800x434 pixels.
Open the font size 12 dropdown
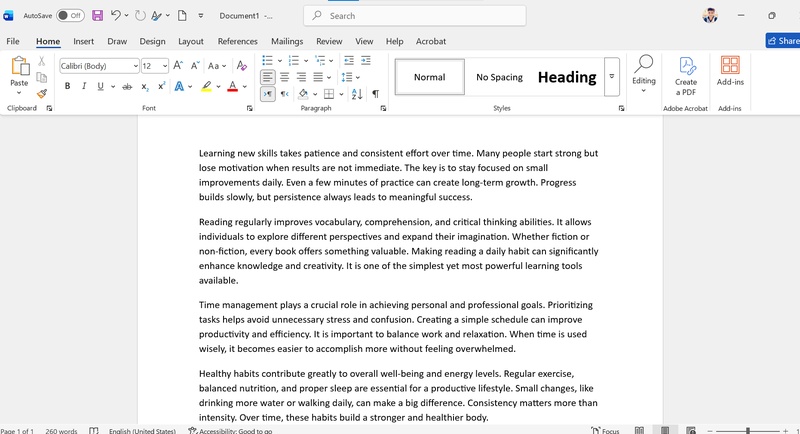[x=165, y=66]
